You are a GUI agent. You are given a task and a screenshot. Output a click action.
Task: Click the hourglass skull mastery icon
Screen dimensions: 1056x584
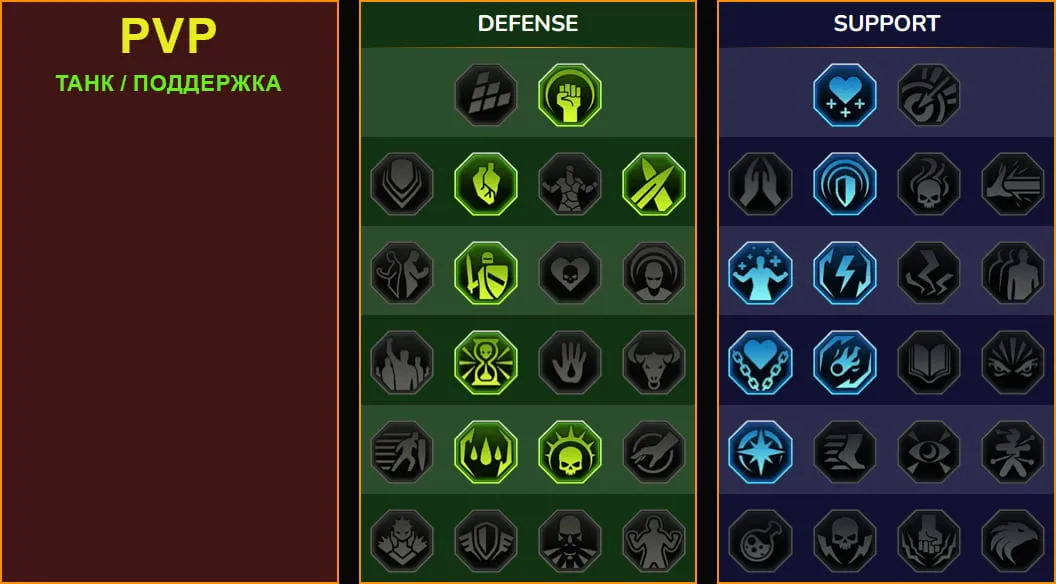486,362
